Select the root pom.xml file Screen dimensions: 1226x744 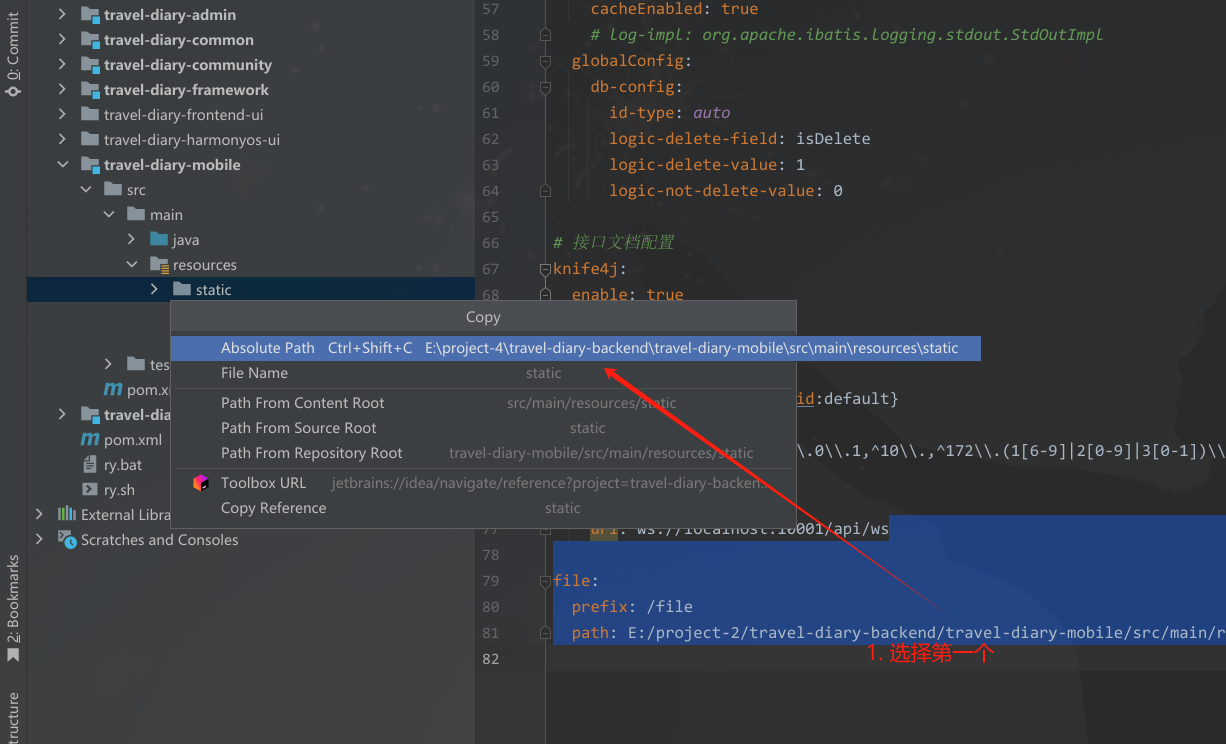coord(133,440)
